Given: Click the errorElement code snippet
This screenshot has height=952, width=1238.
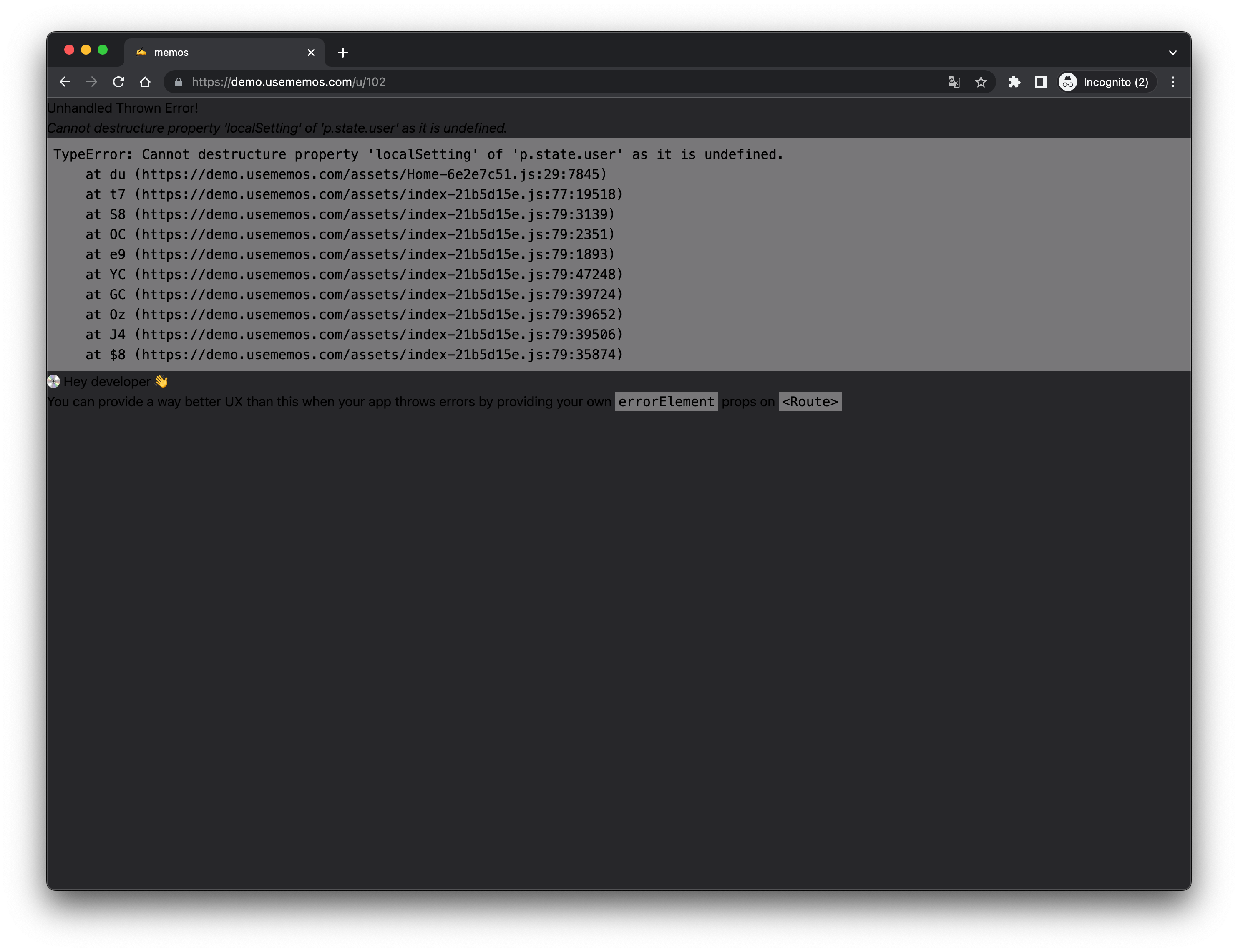Looking at the screenshot, I should click(x=666, y=401).
